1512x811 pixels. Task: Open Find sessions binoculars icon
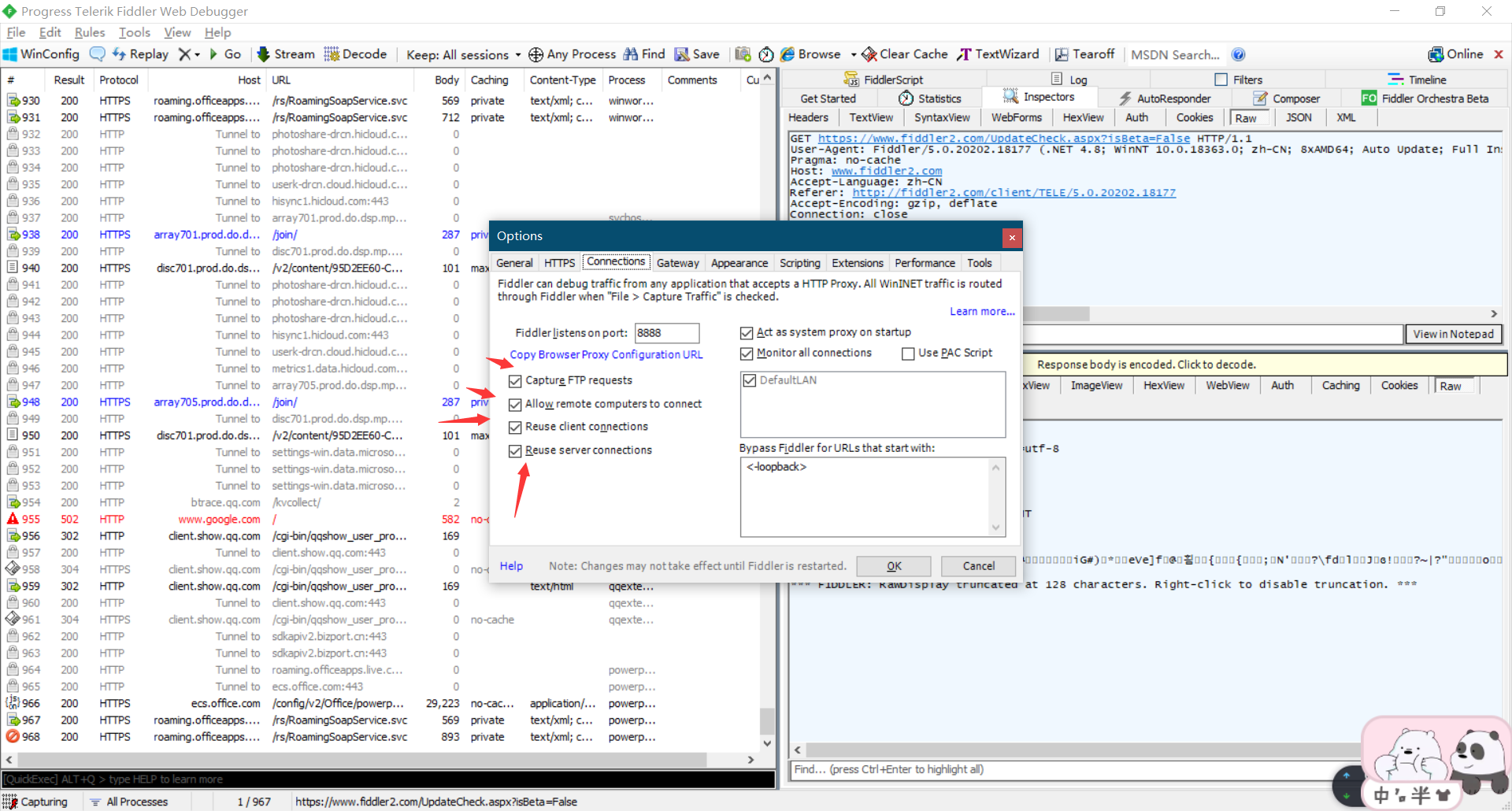pyautogui.click(x=631, y=54)
